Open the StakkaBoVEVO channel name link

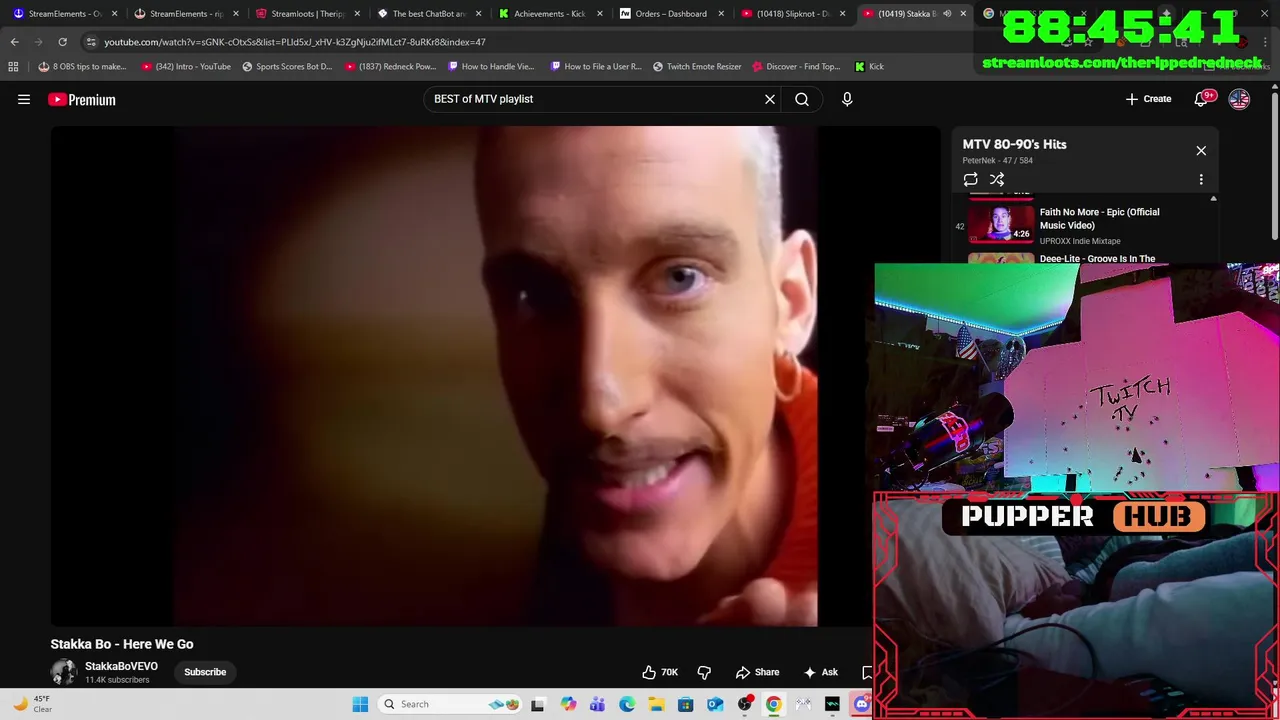tap(121, 666)
